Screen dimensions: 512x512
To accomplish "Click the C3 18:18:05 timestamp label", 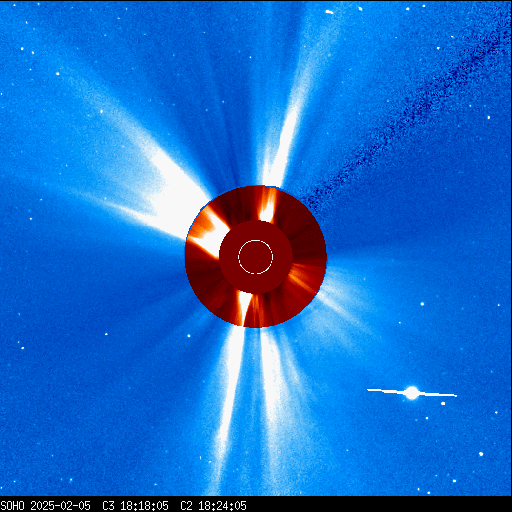I will 135,506.
